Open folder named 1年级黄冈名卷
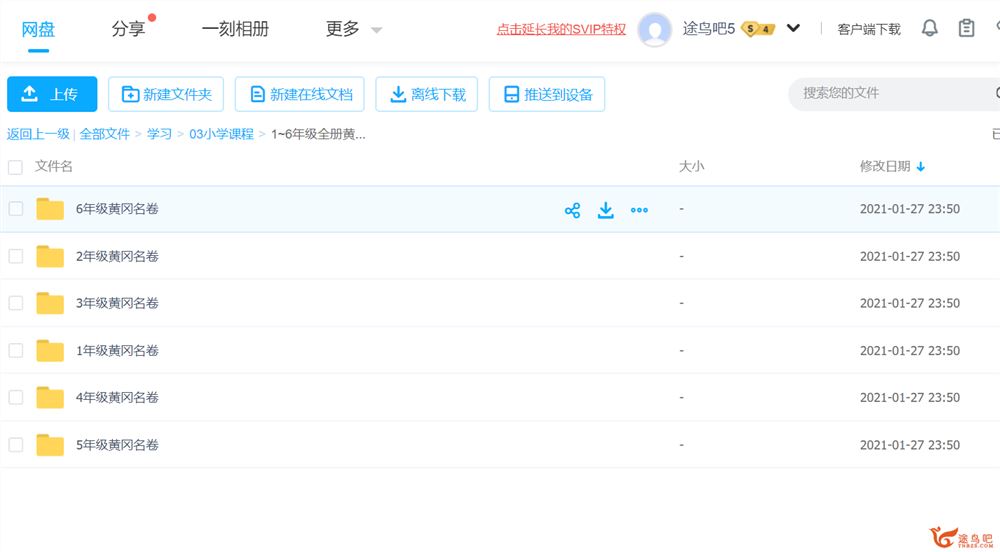The width and height of the screenshot is (1000, 552). point(117,350)
